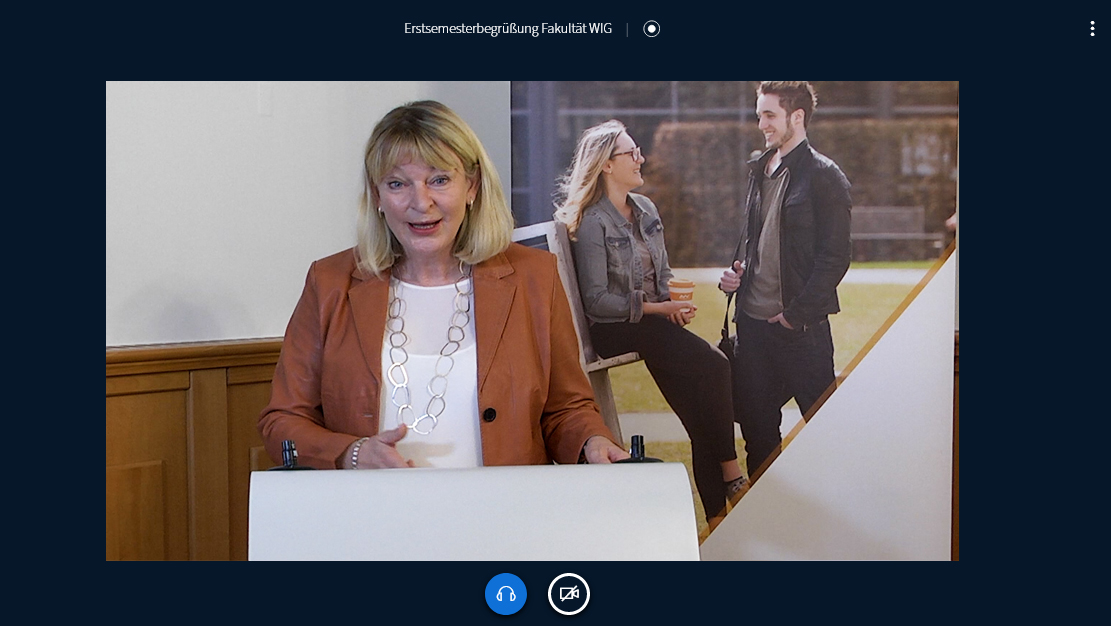
Task: Click record status dot beside session title
Action: 652,29
